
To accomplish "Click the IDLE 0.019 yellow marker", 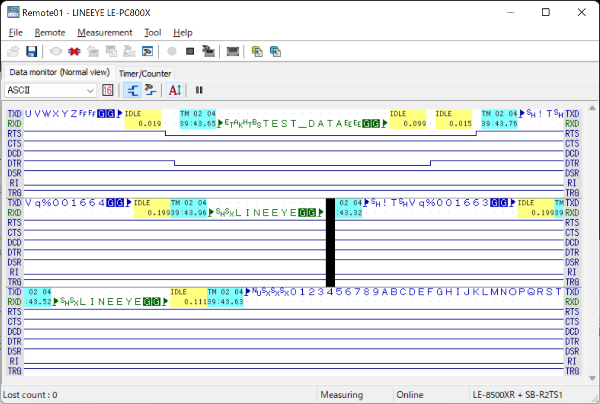I will point(143,119).
